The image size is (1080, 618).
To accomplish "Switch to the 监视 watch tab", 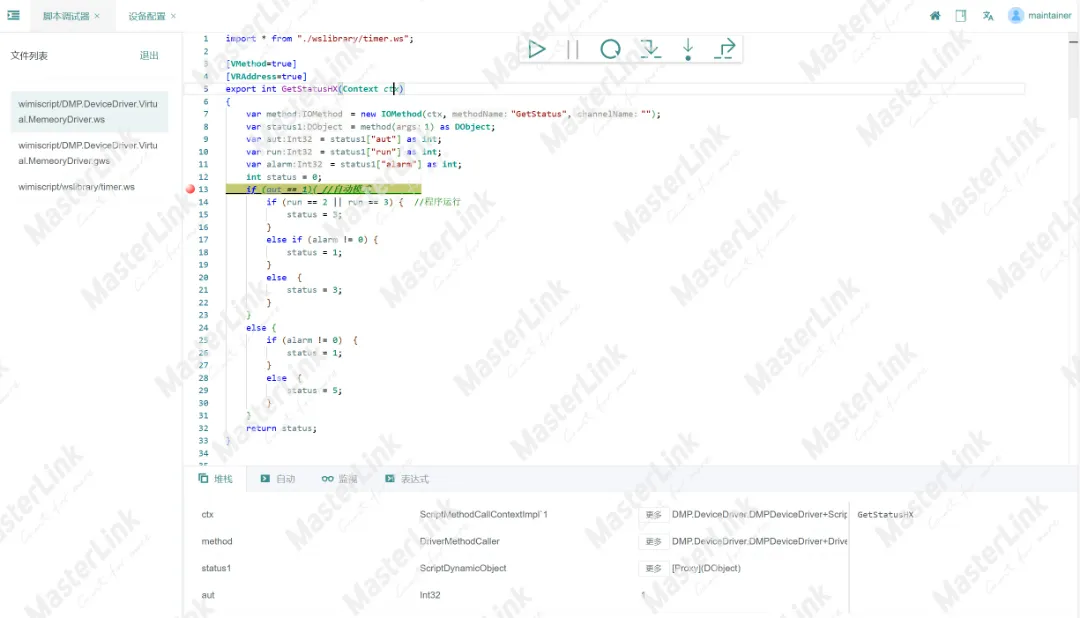I will click(339, 479).
